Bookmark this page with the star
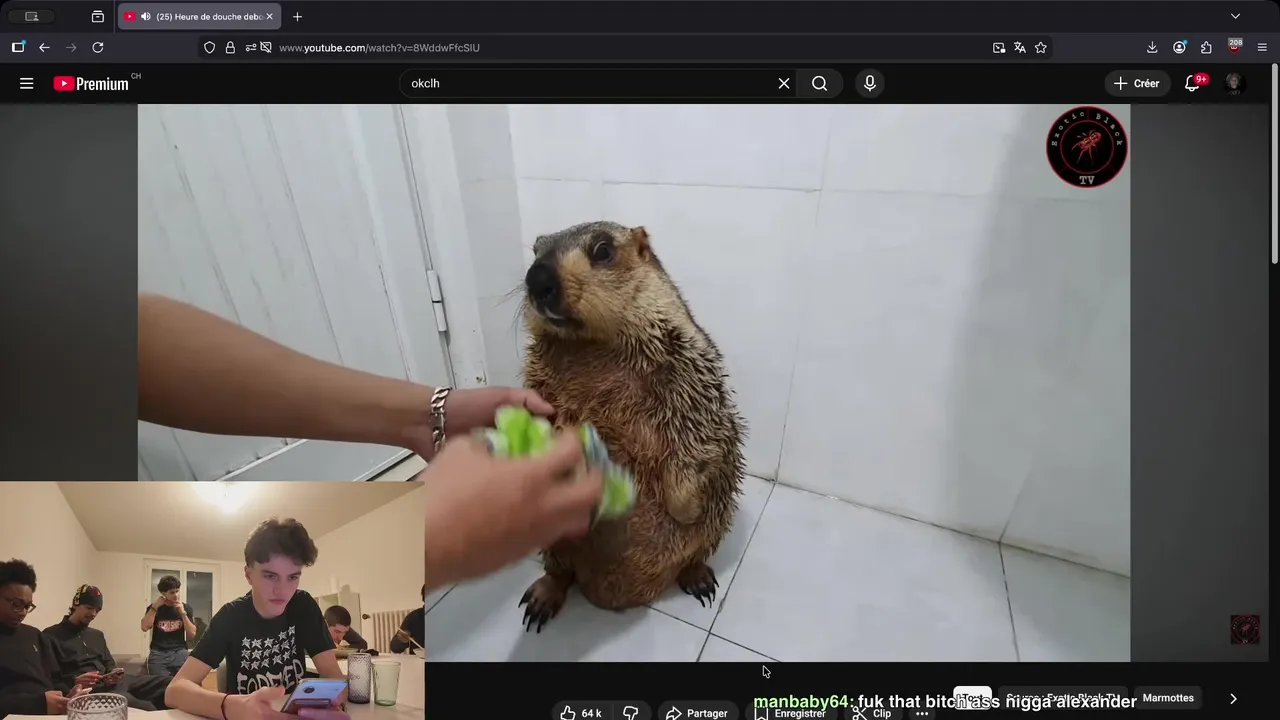 click(x=1041, y=47)
